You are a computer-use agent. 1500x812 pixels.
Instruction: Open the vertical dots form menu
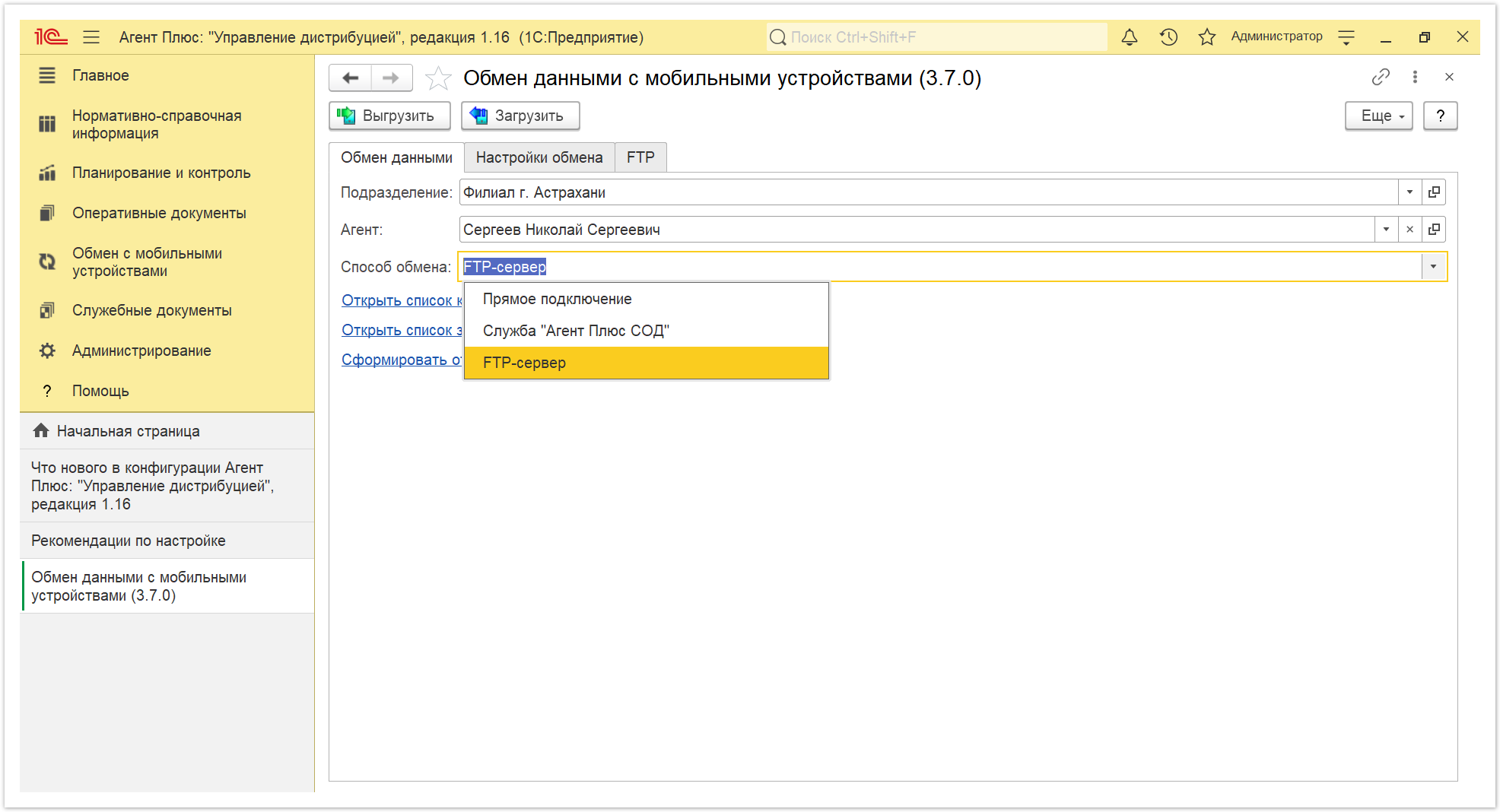click(1415, 77)
